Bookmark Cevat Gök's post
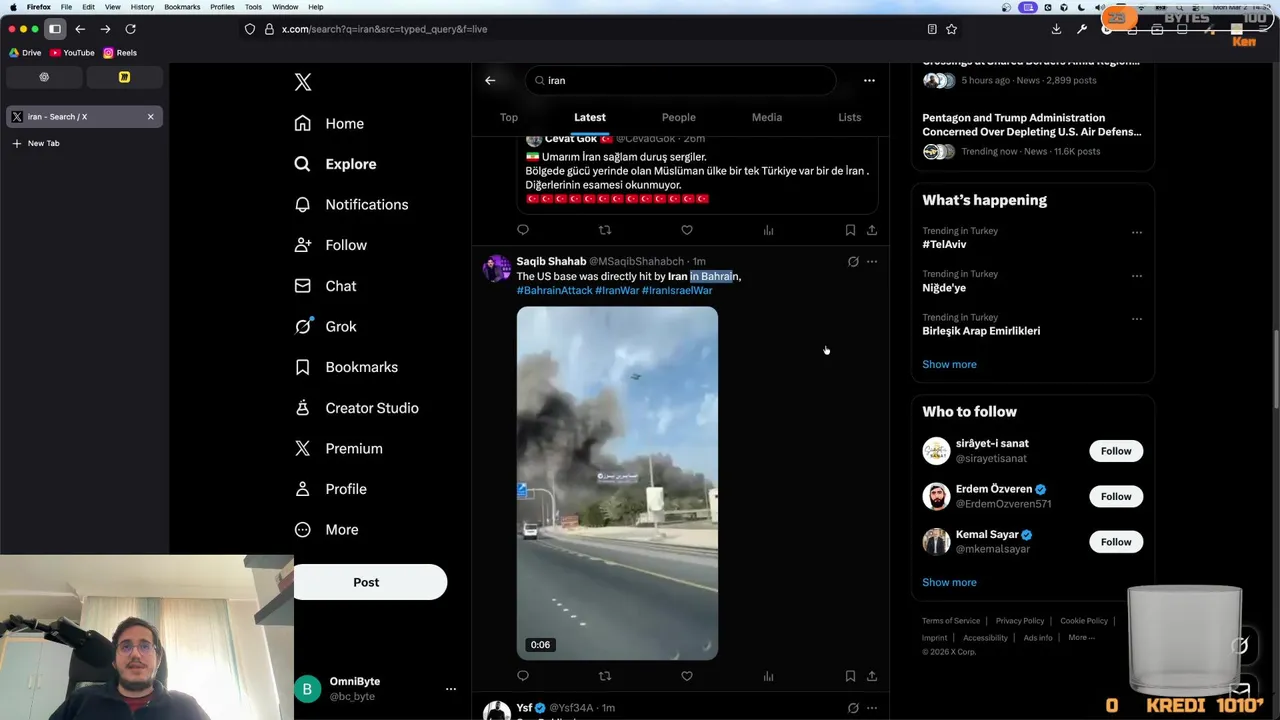The width and height of the screenshot is (1280, 720). pos(850,230)
